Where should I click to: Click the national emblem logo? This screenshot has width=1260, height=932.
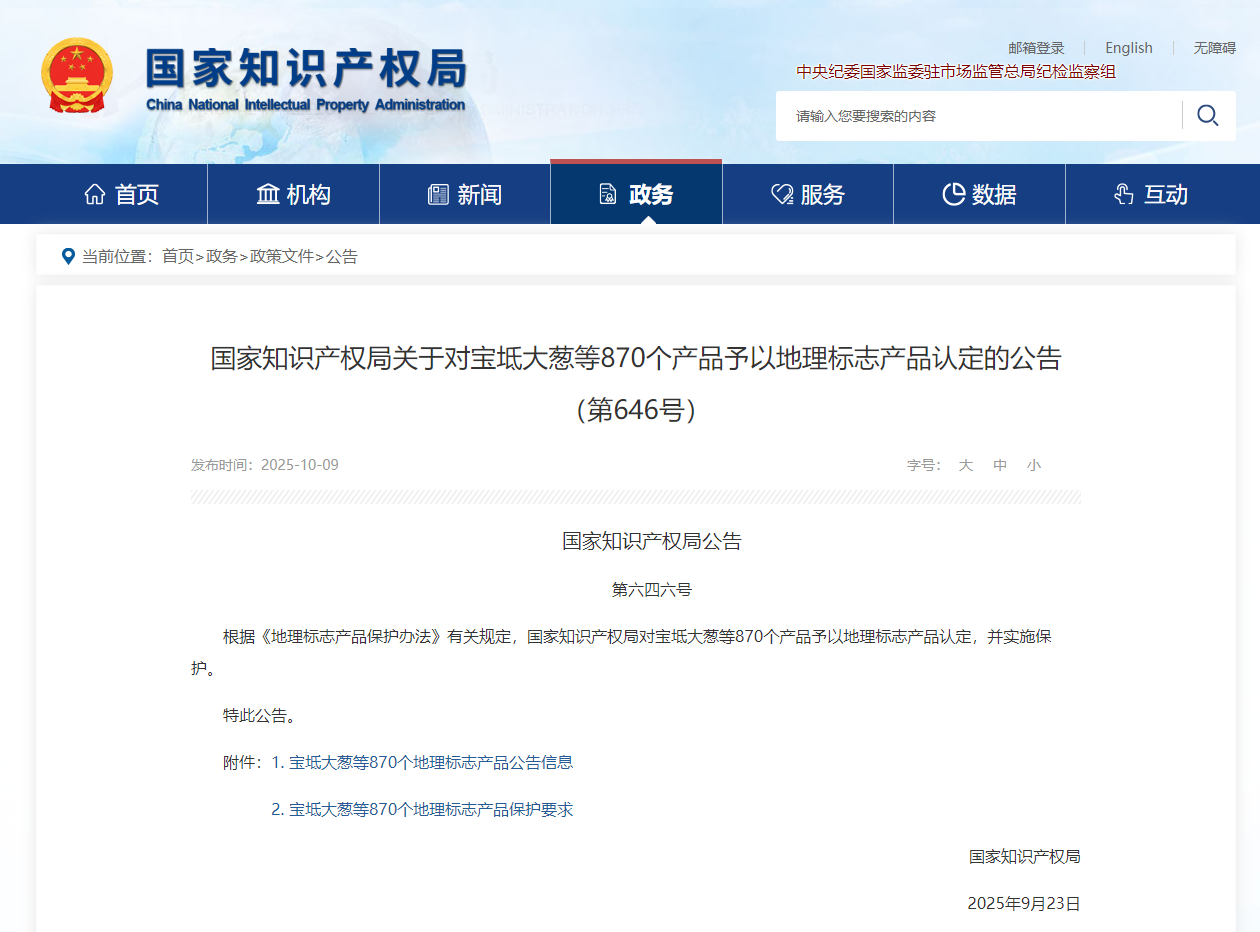78,78
